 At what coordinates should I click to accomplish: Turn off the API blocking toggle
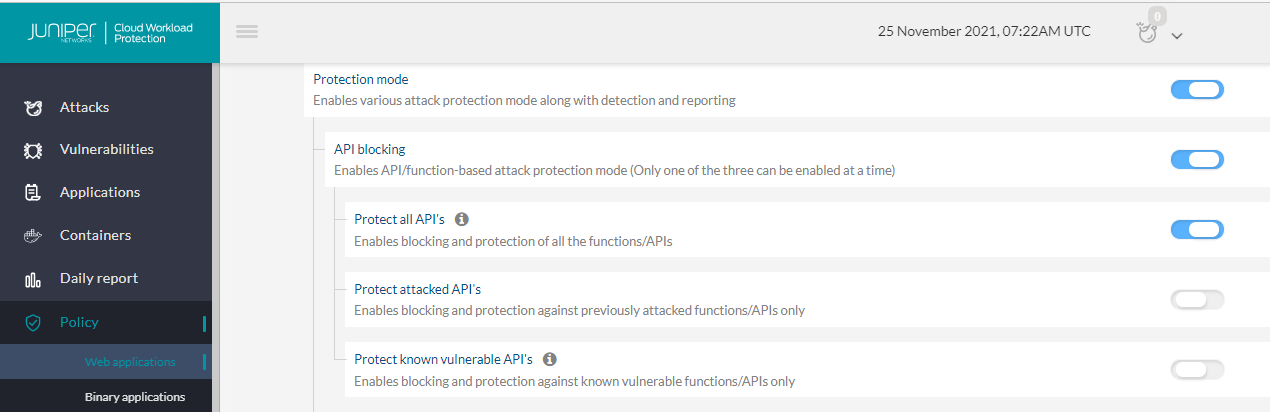(1197, 160)
